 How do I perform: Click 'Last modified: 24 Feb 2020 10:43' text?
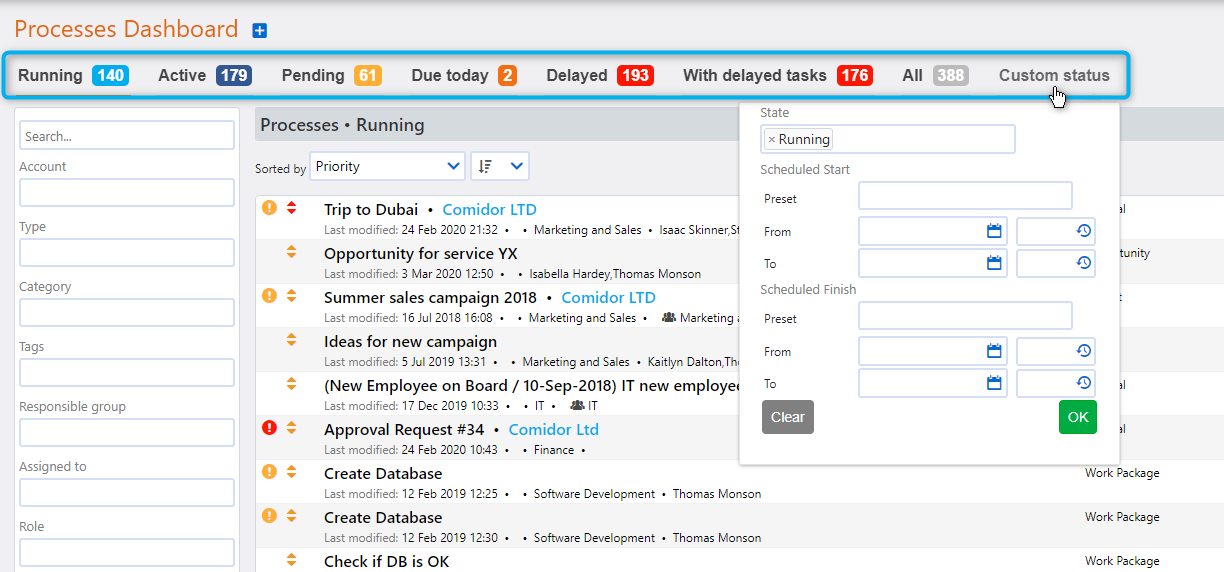point(410,450)
